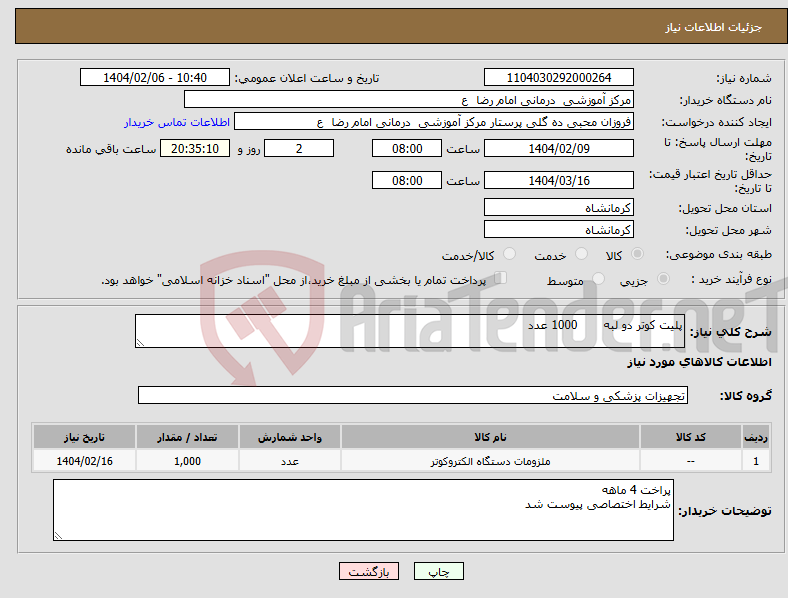788x598 pixels.
Task: Click the remaining time field 20:35:10
Action: tap(195, 149)
